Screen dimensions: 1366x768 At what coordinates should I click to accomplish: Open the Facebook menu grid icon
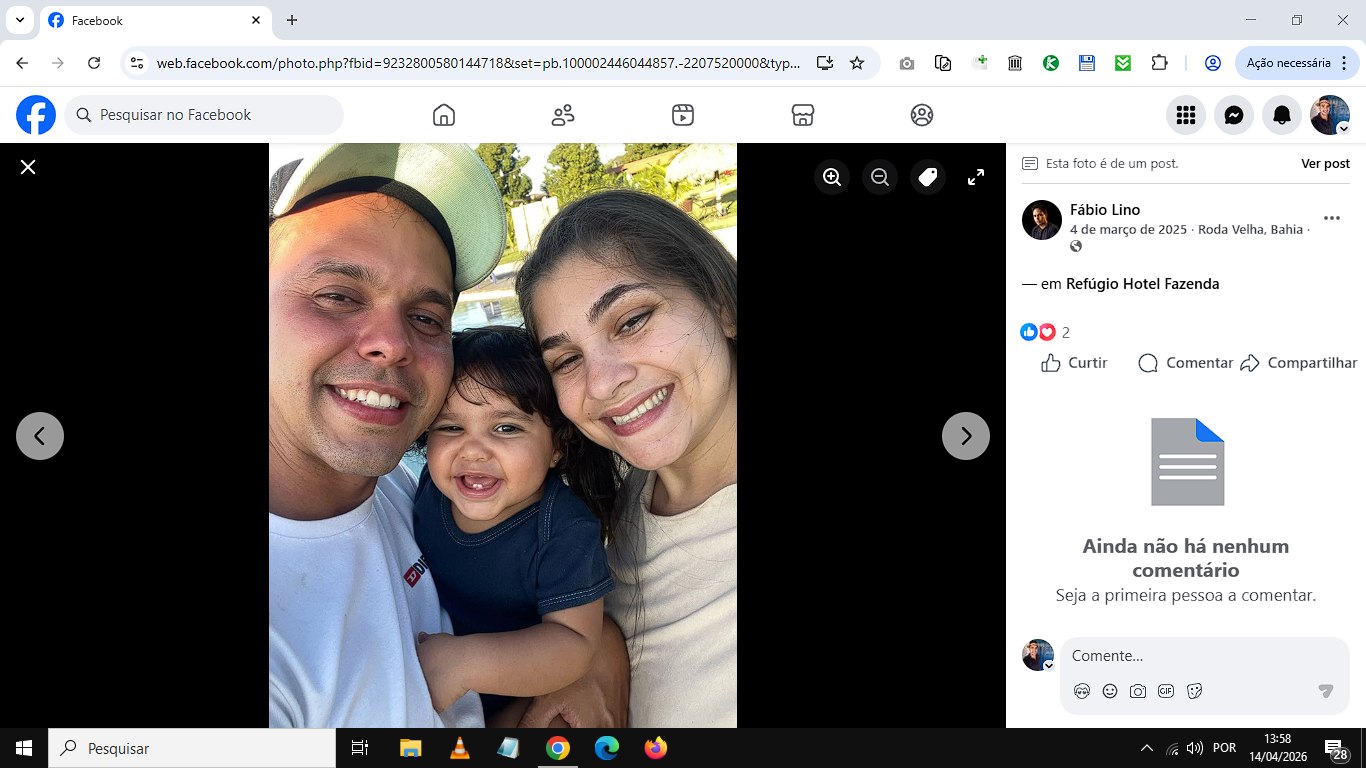point(1186,115)
